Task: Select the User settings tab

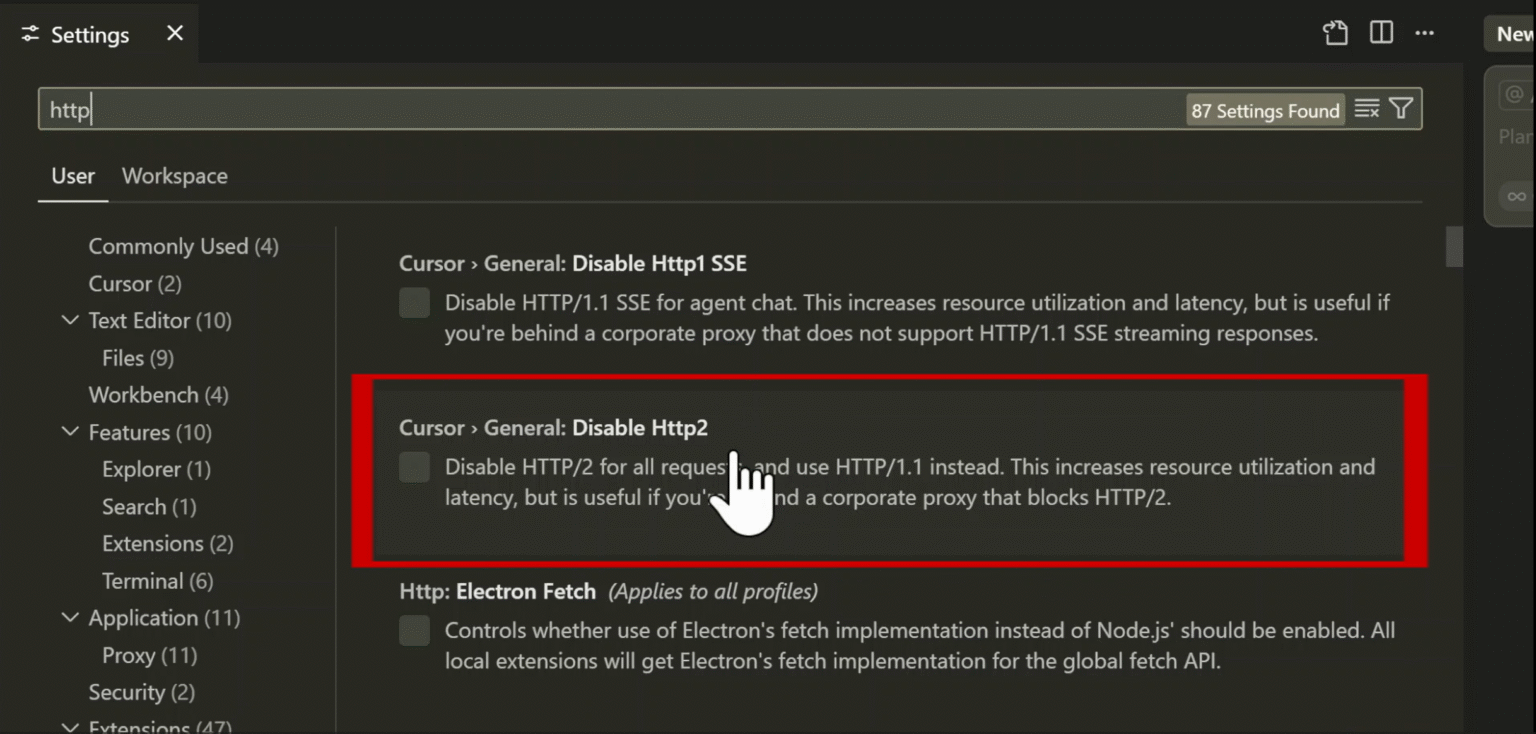Action: [x=73, y=176]
